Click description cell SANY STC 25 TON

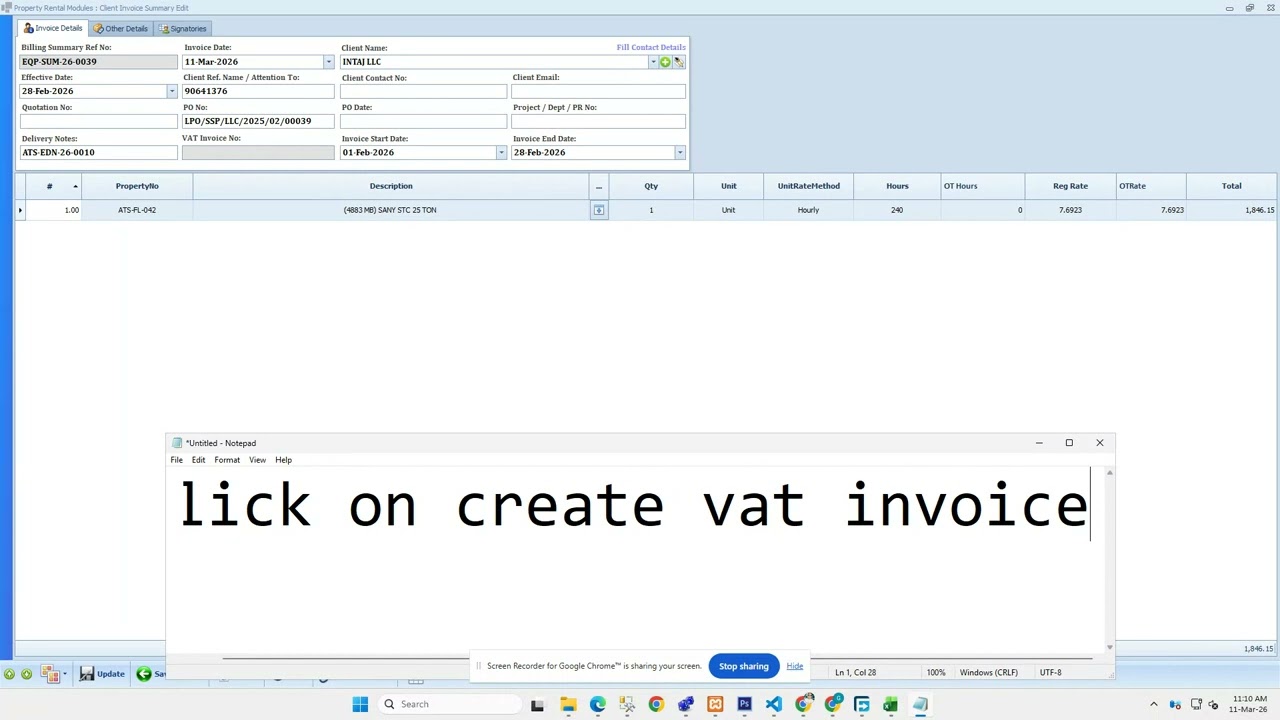pyautogui.click(x=390, y=210)
